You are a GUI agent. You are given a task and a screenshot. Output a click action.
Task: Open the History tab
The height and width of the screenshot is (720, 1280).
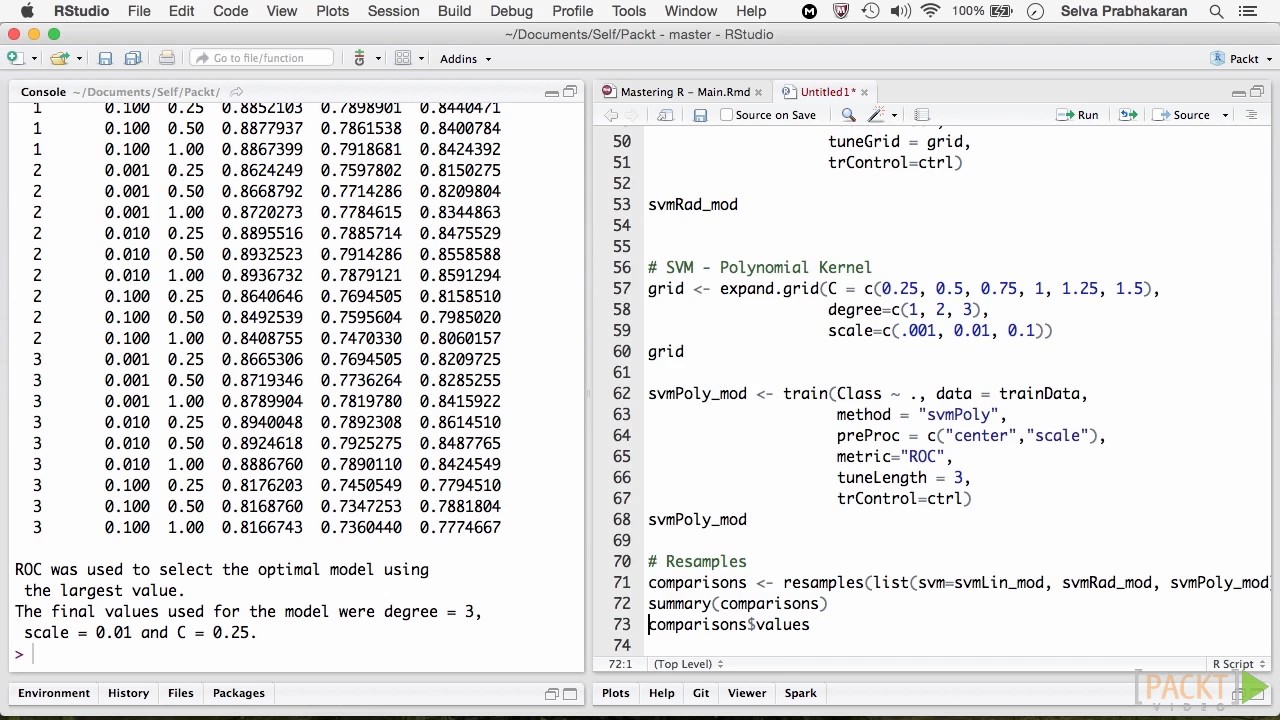coord(128,693)
